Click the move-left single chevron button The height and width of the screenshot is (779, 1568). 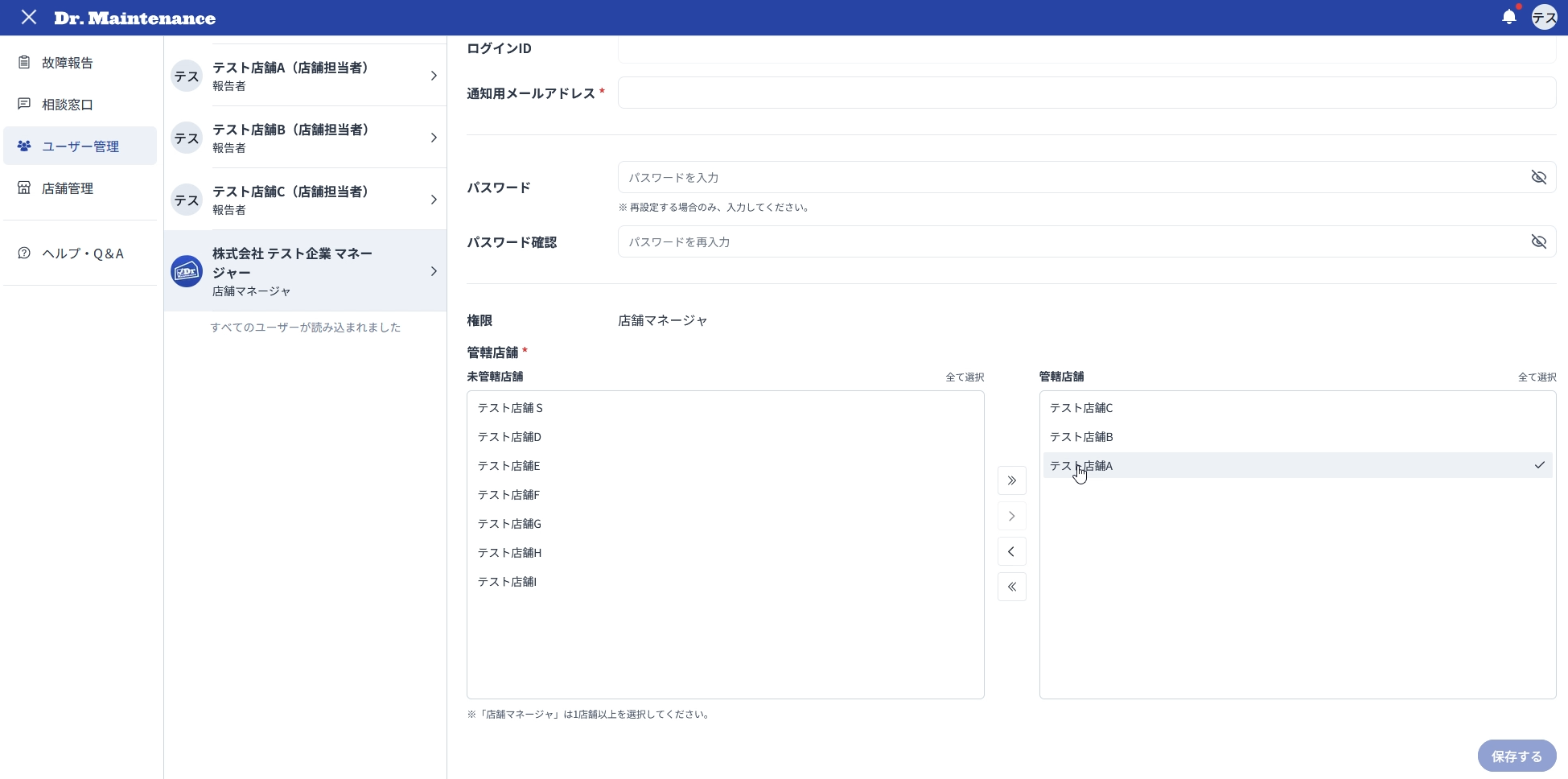click(x=1012, y=551)
